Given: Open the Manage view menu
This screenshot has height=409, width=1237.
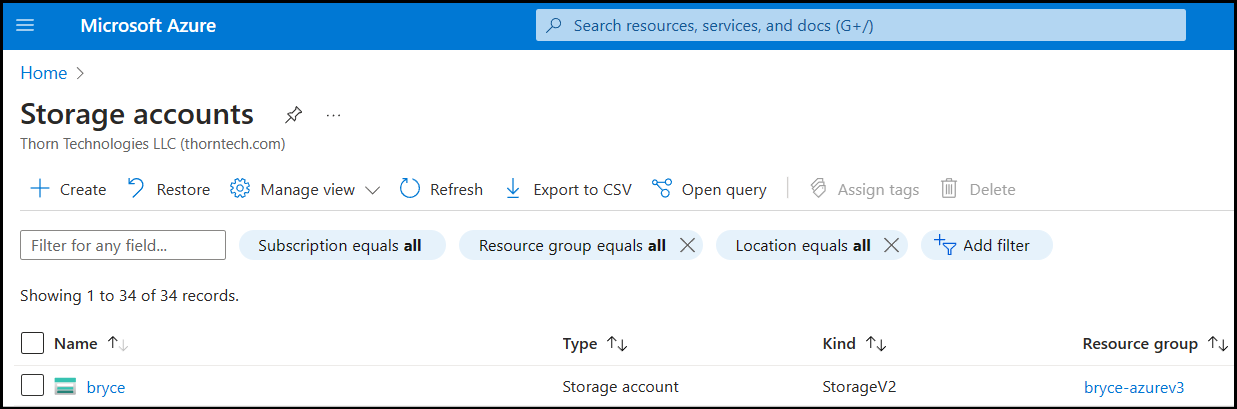Looking at the screenshot, I should (x=305, y=189).
